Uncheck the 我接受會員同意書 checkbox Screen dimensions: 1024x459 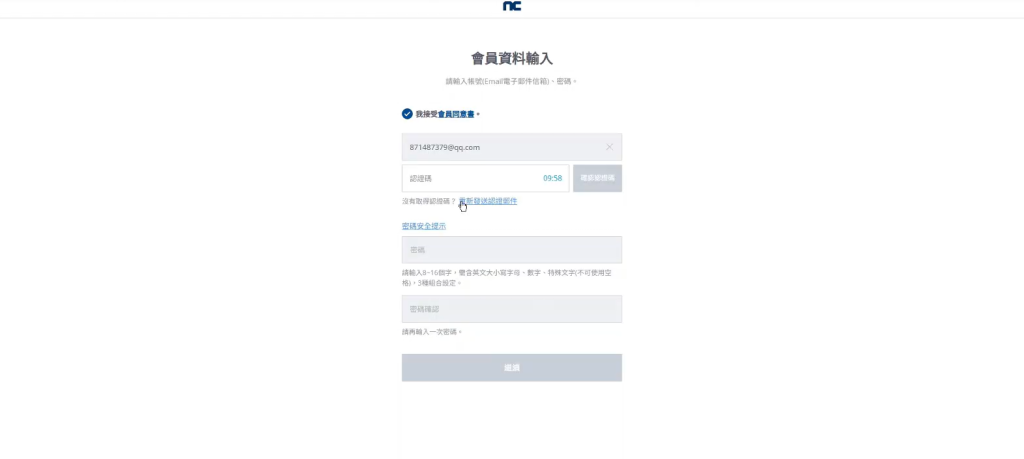(x=407, y=114)
